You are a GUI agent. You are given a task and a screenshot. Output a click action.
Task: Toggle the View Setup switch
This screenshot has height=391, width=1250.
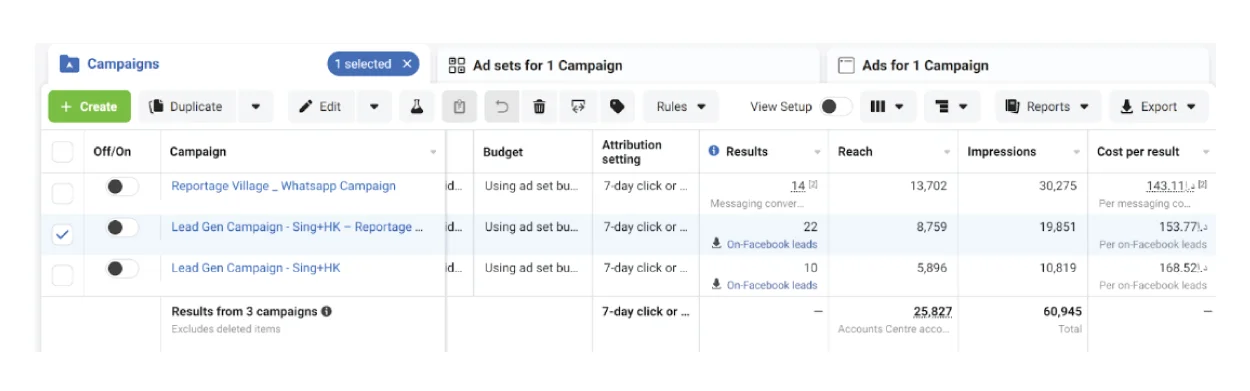click(x=836, y=107)
